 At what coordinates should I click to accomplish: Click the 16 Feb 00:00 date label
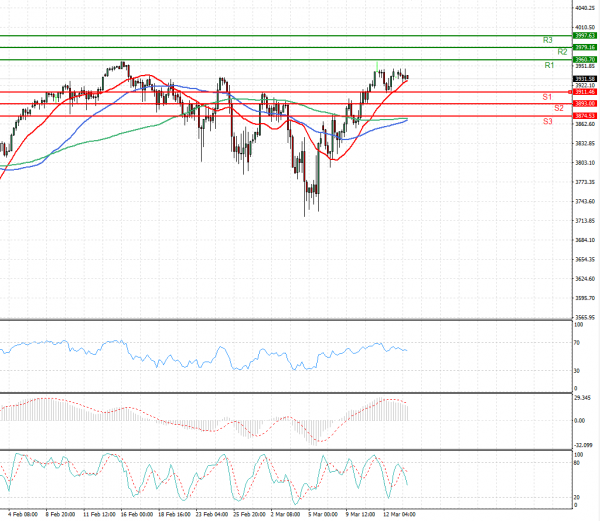coord(137,514)
